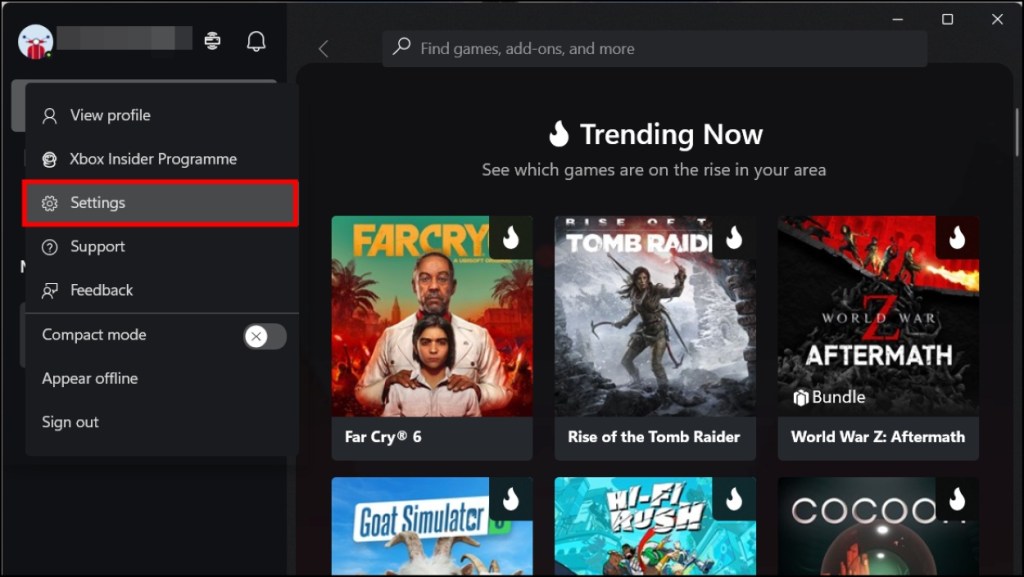Open Rise of the Tomb Raider cover
The height and width of the screenshot is (577, 1024).
655,317
